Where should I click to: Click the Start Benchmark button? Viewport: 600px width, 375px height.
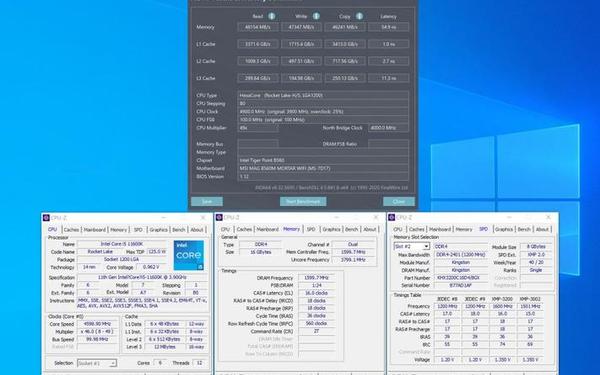click(x=303, y=202)
